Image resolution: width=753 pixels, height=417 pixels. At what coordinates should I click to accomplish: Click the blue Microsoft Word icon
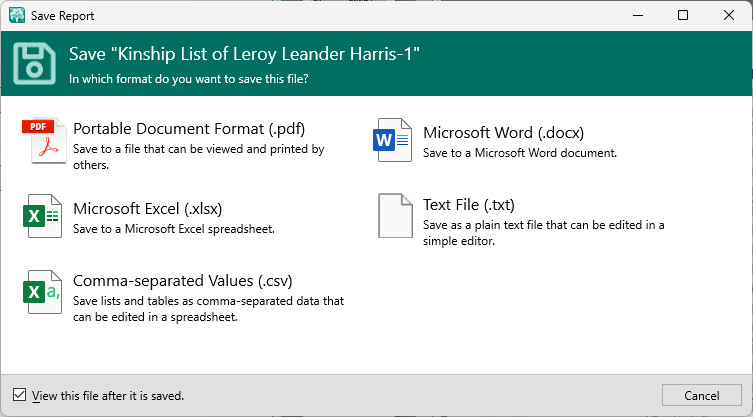coord(393,141)
